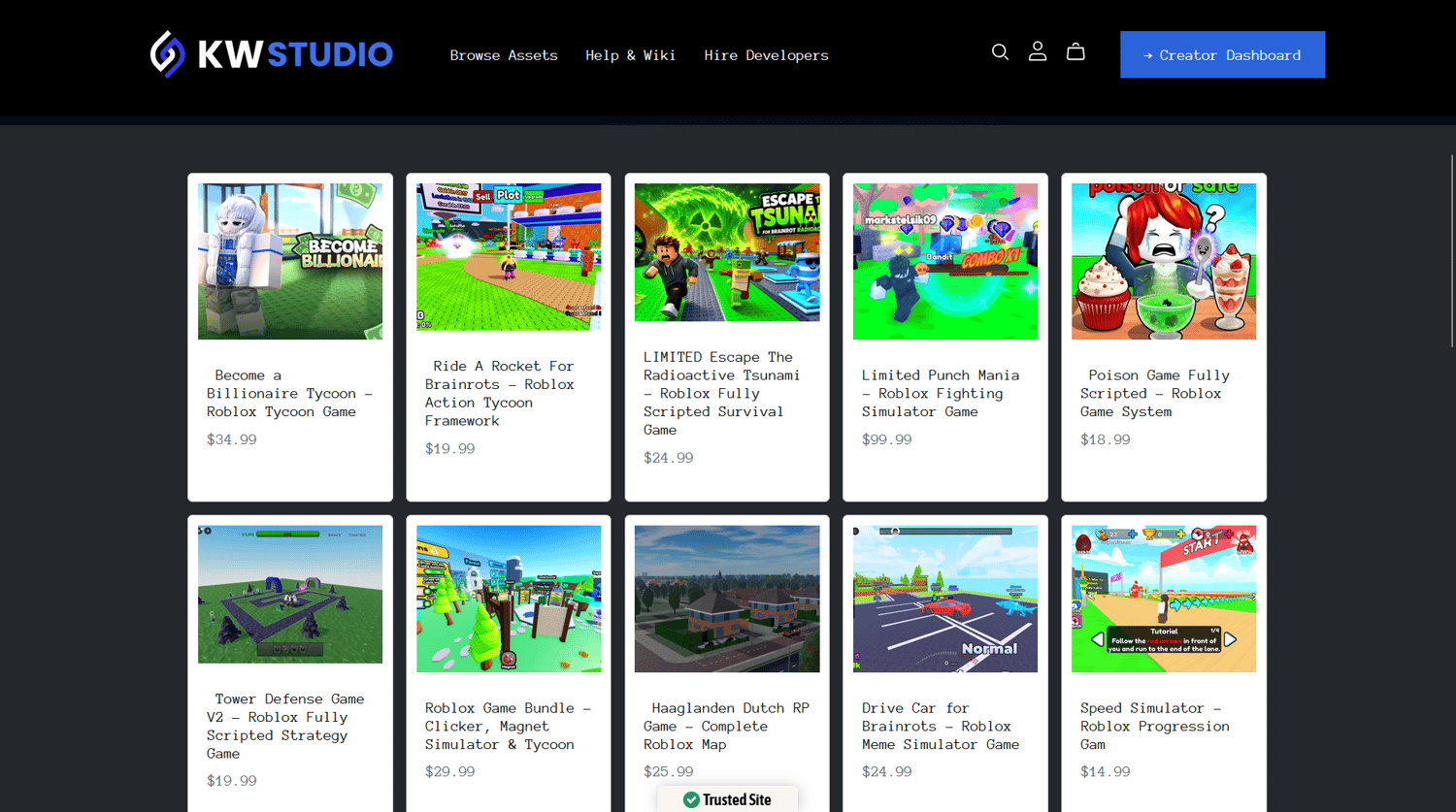Open Roblox Game Bundle title link

click(x=508, y=727)
